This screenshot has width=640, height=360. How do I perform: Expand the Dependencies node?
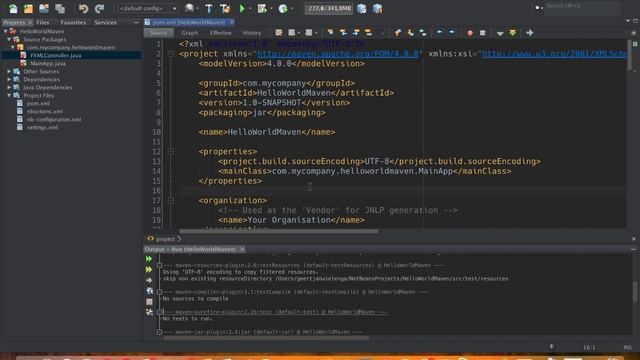(9, 79)
